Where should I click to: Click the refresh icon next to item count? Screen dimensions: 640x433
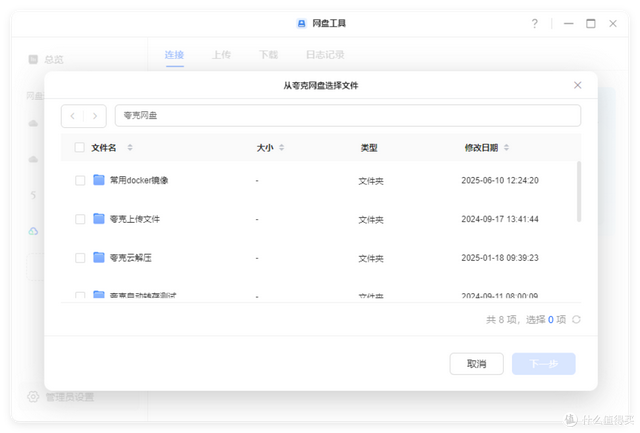coord(576,320)
